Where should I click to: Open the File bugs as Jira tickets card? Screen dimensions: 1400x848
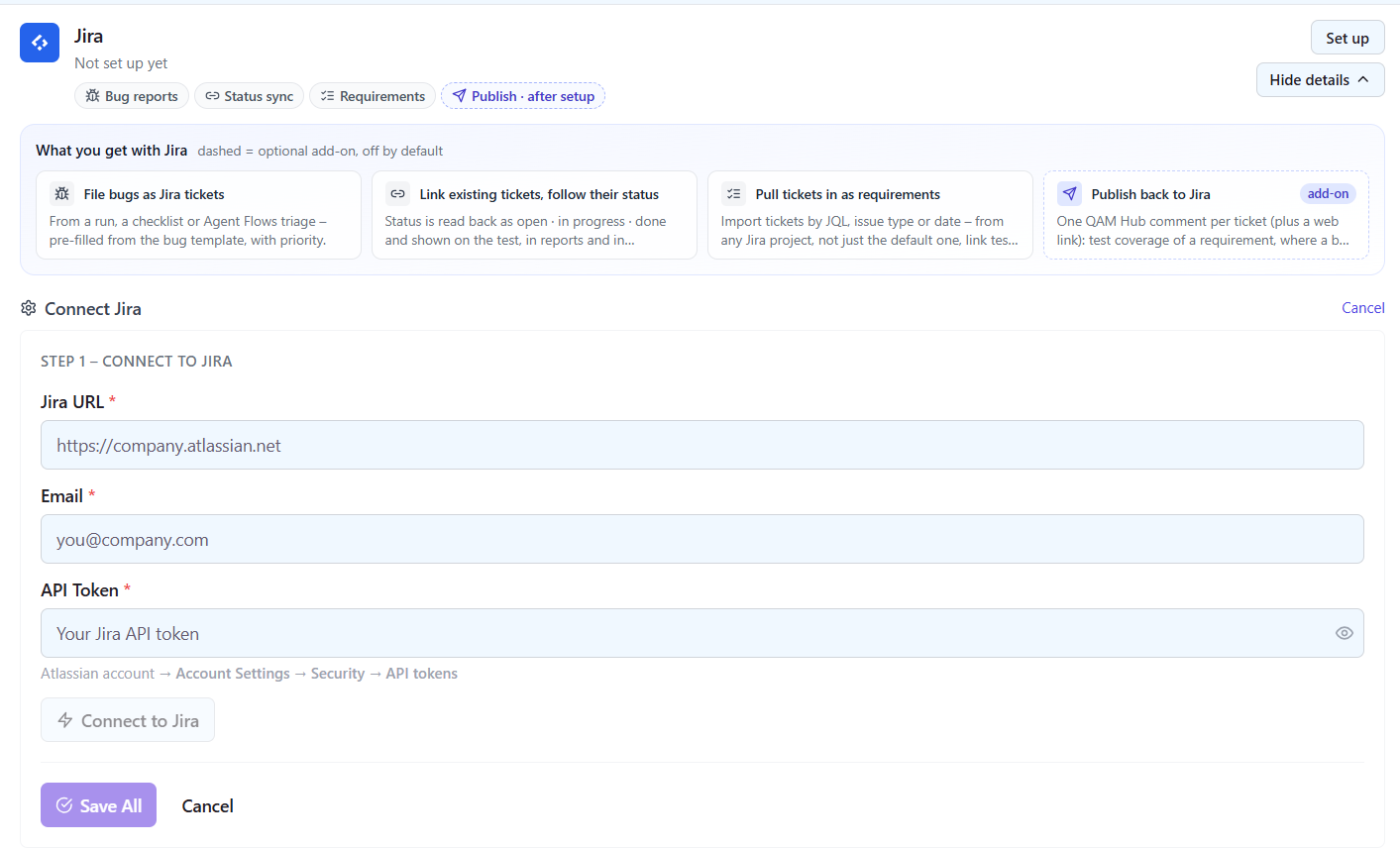(x=198, y=215)
